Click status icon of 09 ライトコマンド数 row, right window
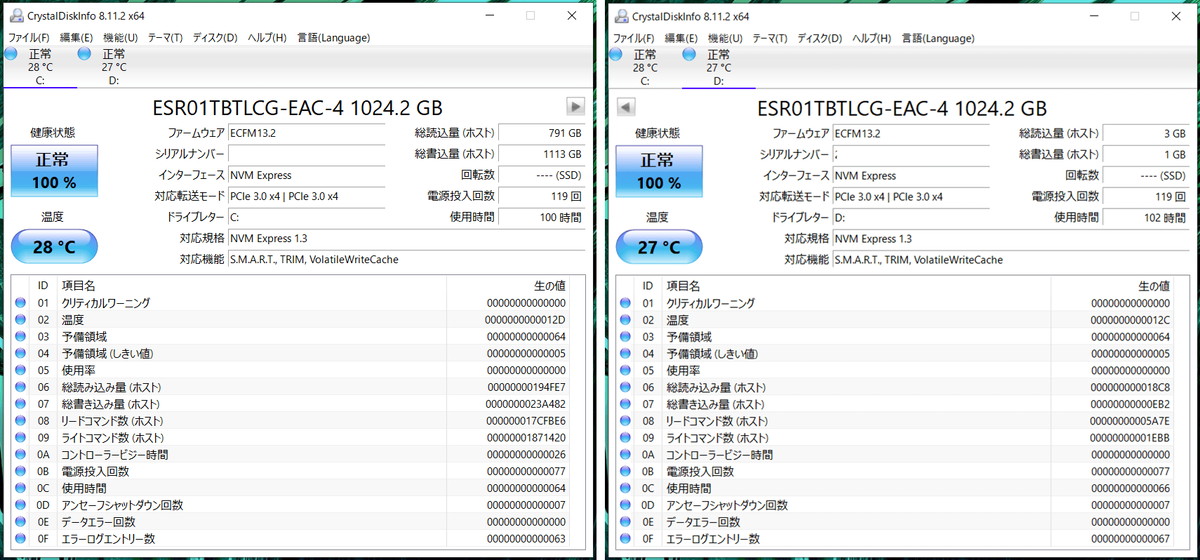This screenshot has height=560, width=1200. click(x=625, y=438)
